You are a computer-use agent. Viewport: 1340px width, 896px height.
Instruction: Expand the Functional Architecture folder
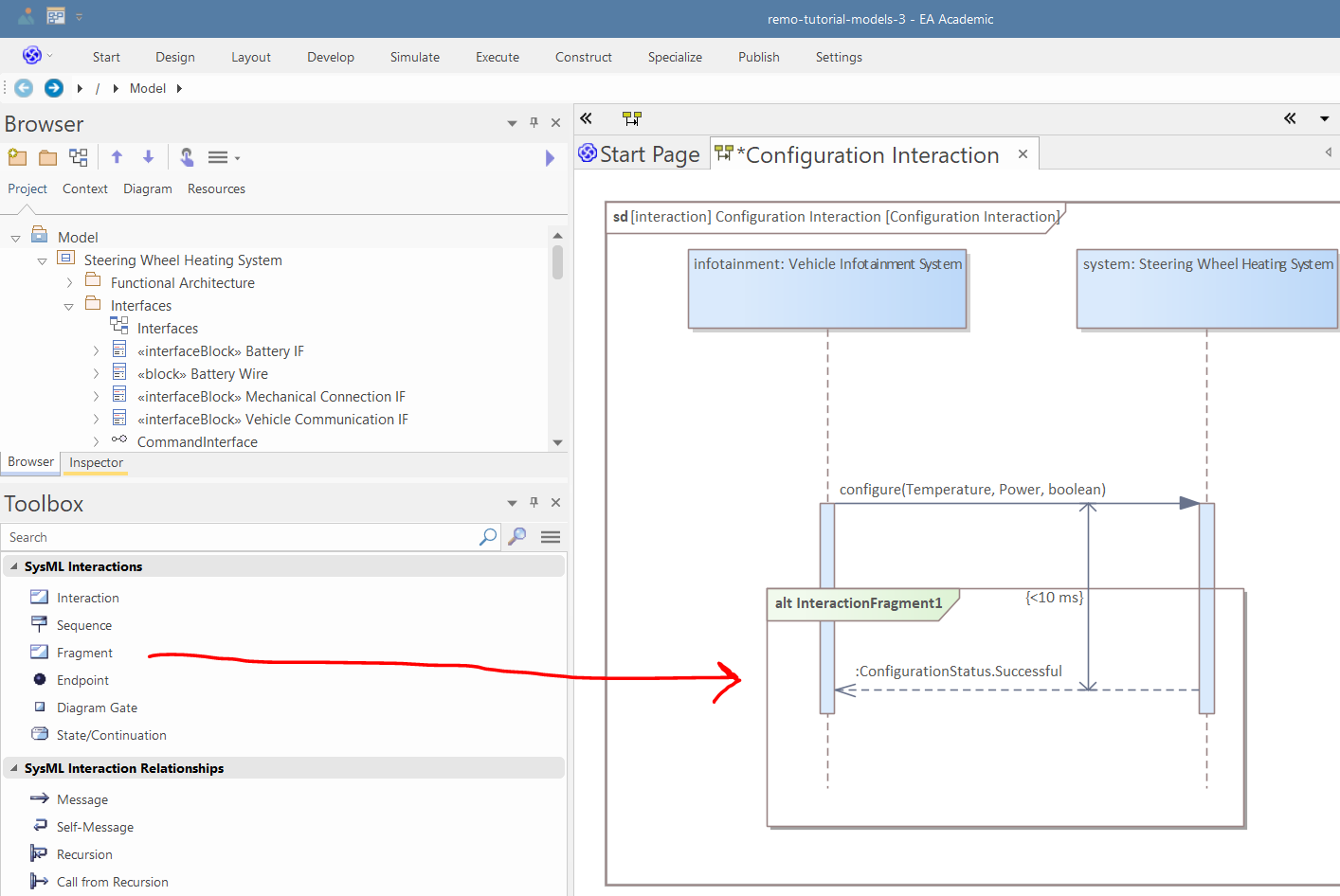coord(69,283)
